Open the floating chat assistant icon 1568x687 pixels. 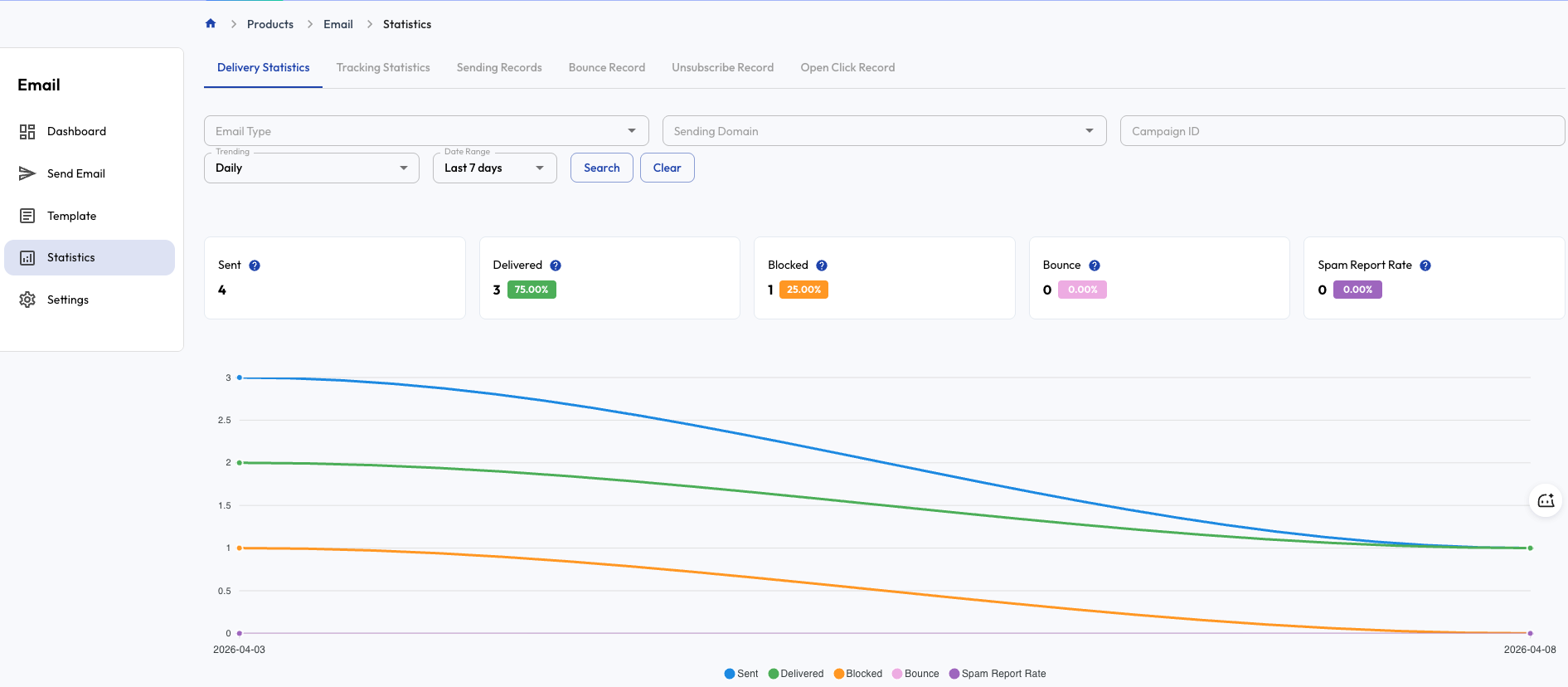pos(1546,500)
